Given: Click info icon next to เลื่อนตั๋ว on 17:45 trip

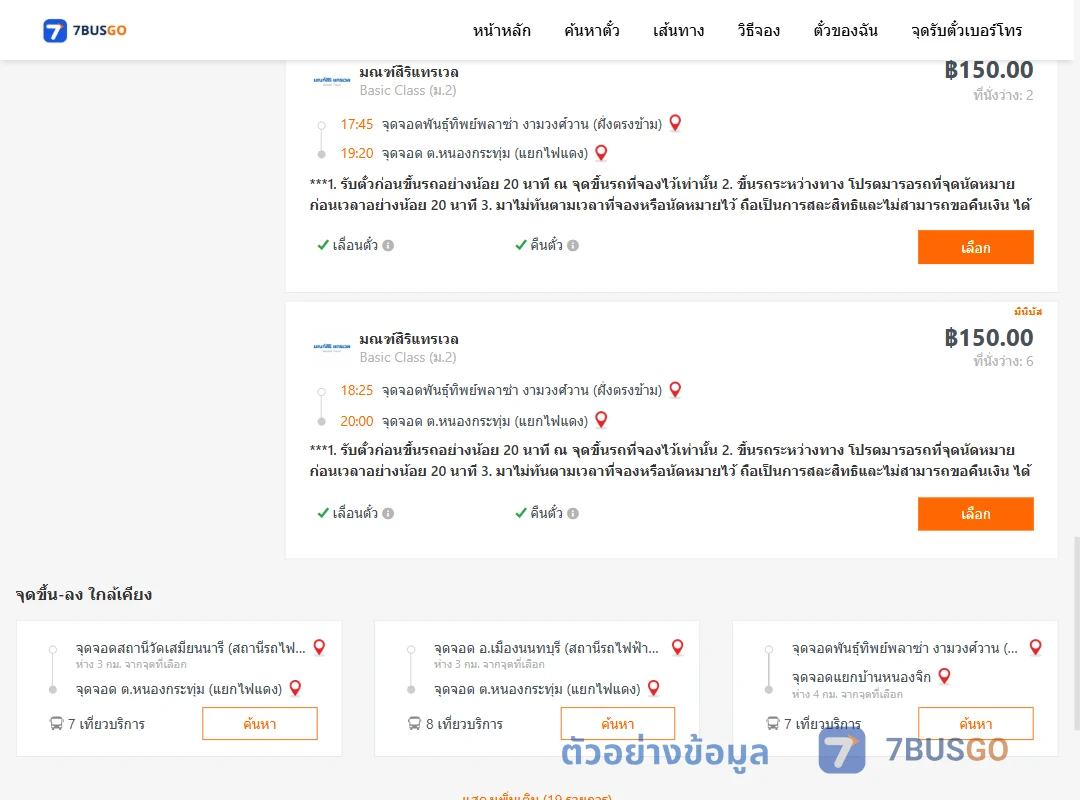Looking at the screenshot, I should tap(388, 245).
